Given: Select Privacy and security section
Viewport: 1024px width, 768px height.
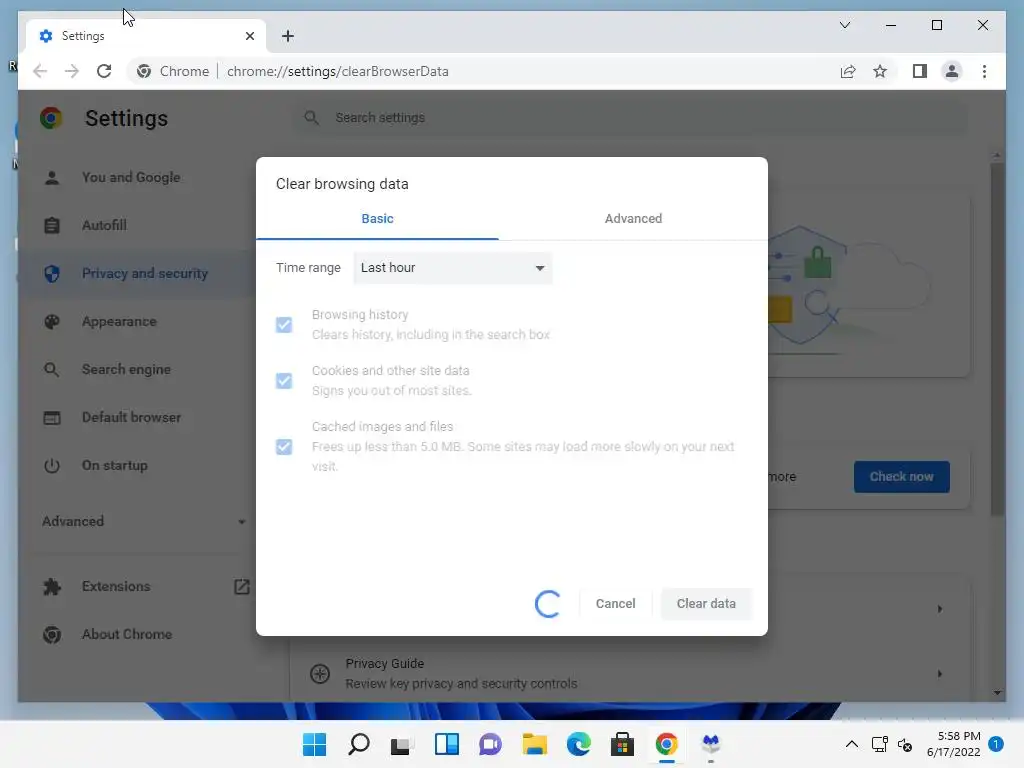Looking at the screenshot, I should pos(145,274).
